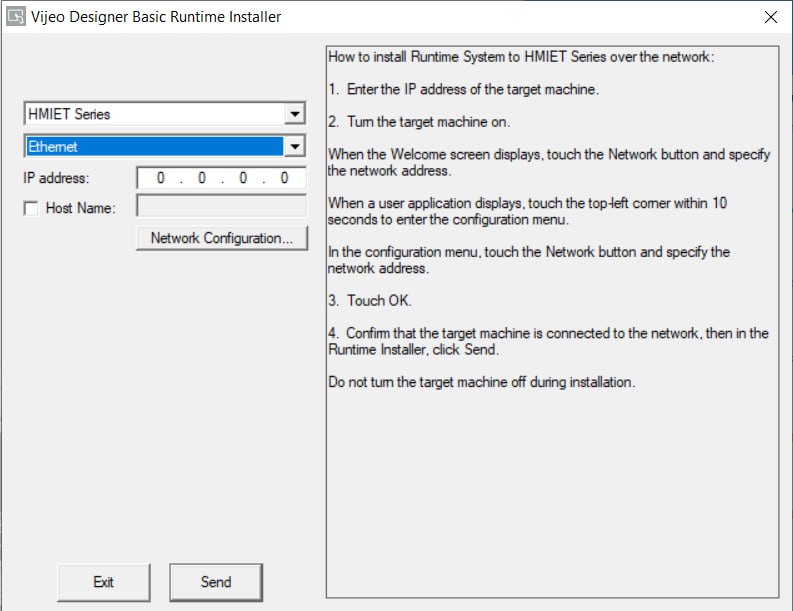Click the fourth IP address octet
Image resolution: width=793 pixels, height=611 pixels.
[x=284, y=178]
